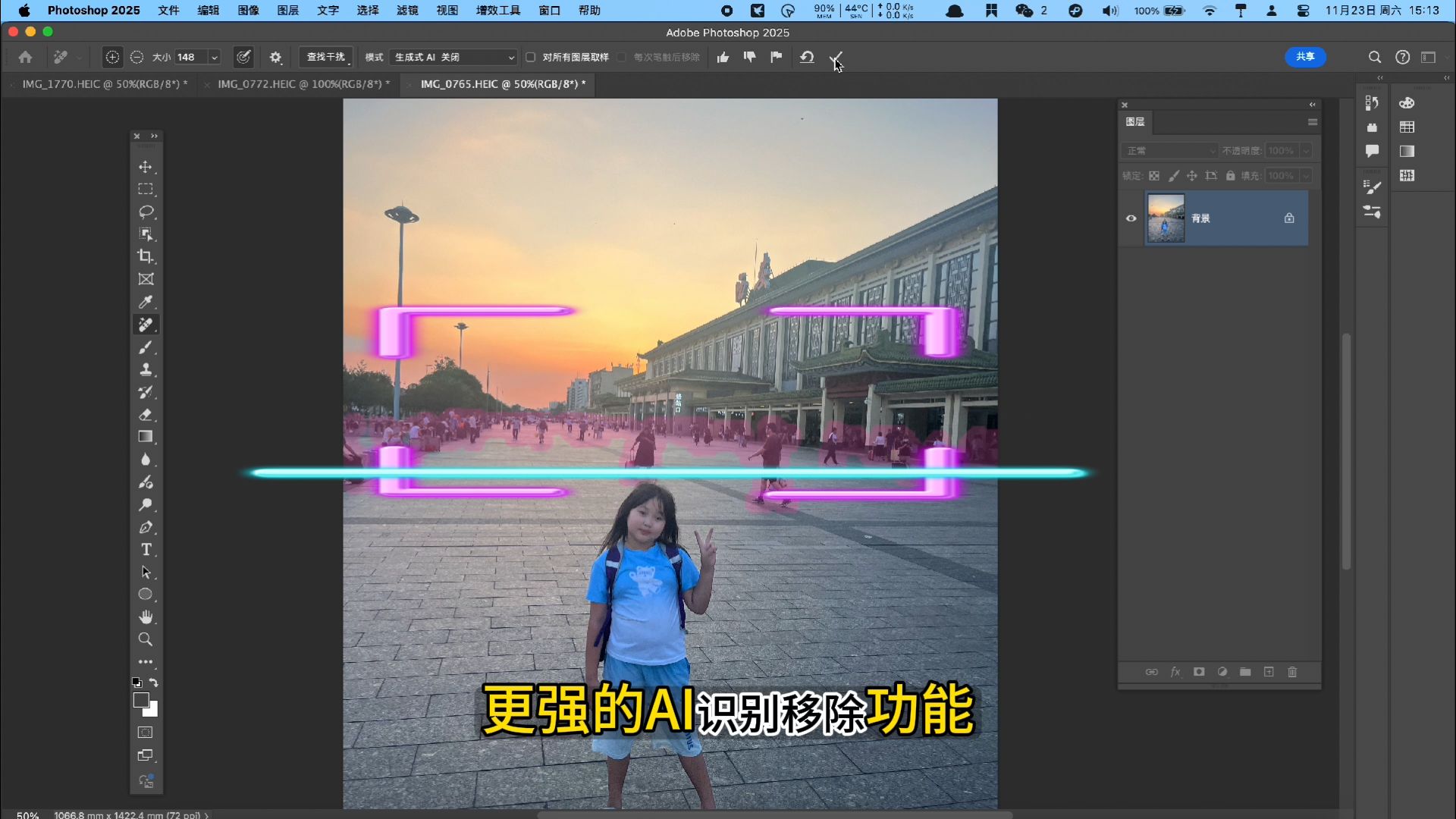Select the Move tool
Screen dimensions: 1456x819
click(x=145, y=166)
